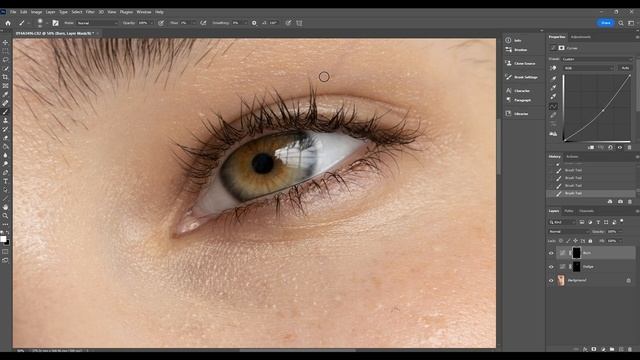Viewport: 640px width, 360px height.
Task: Pick the white point eyedropper in Curves
Action: [553, 97]
